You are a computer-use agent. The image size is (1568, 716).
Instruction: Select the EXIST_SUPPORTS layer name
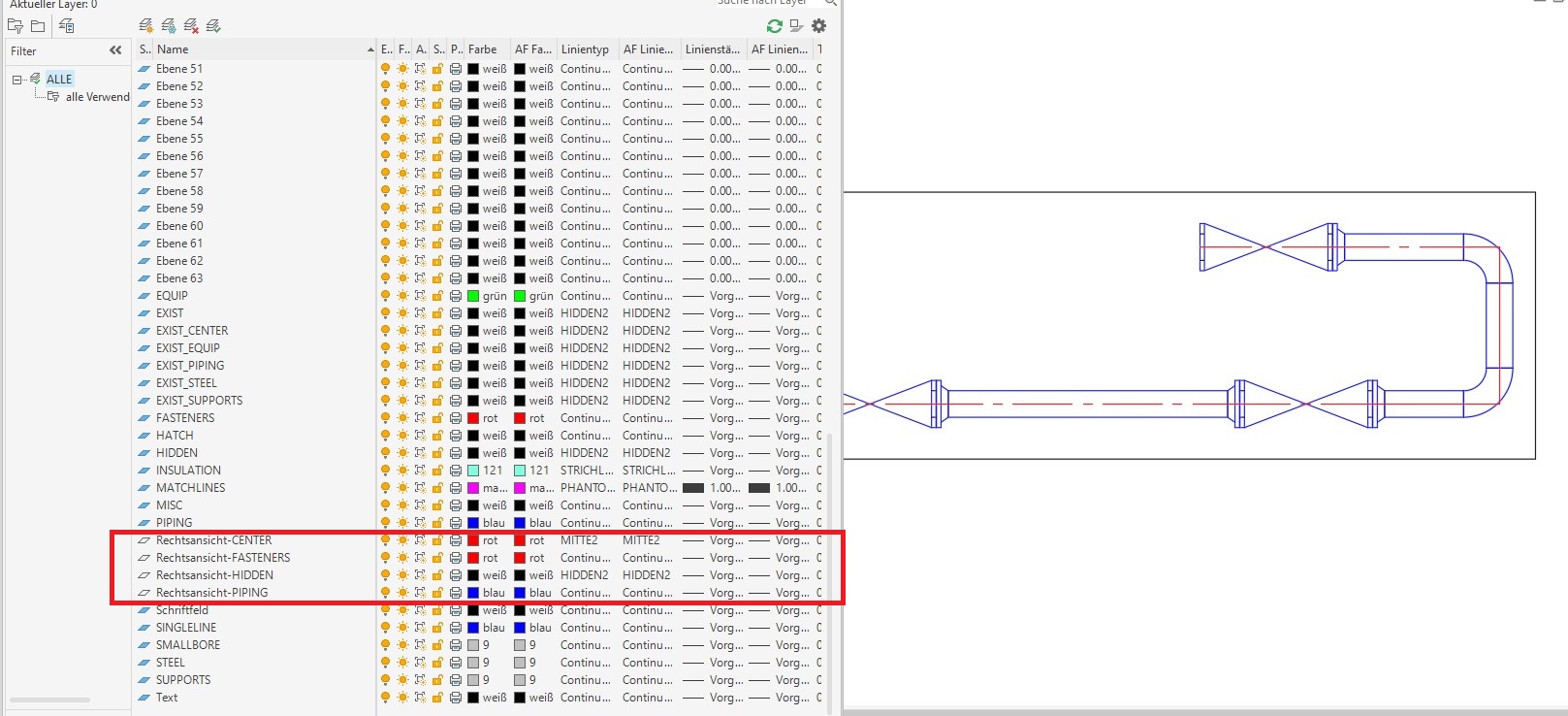(200, 401)
